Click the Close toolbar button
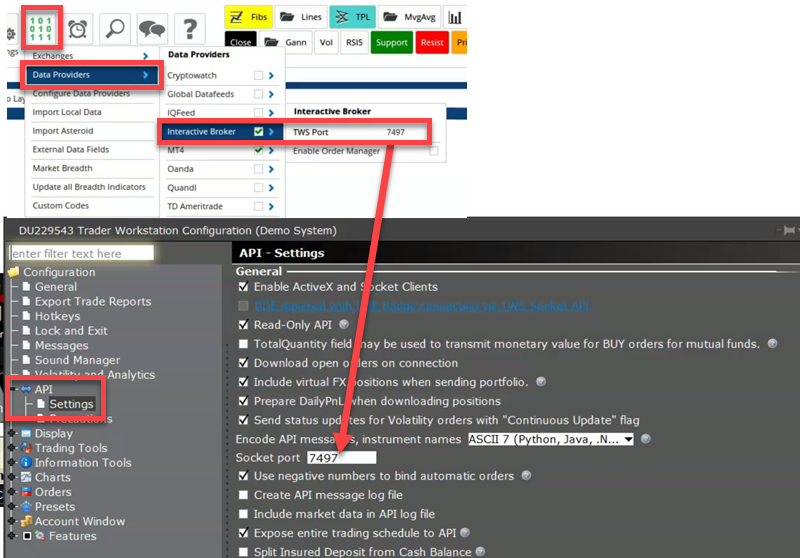The image size is (800, 558). tap(240, 42)
